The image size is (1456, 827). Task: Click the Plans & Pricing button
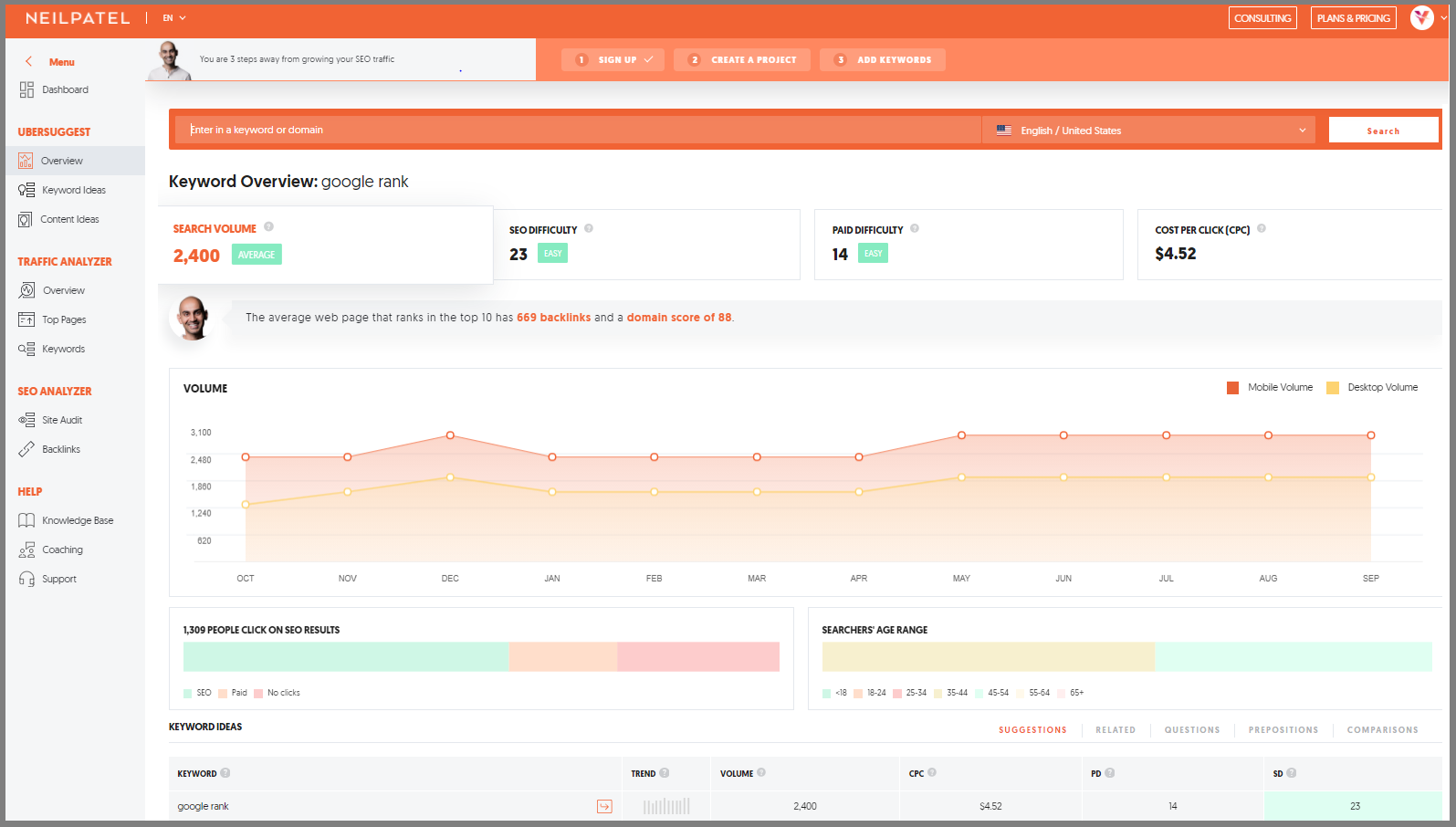[1354, 18]
